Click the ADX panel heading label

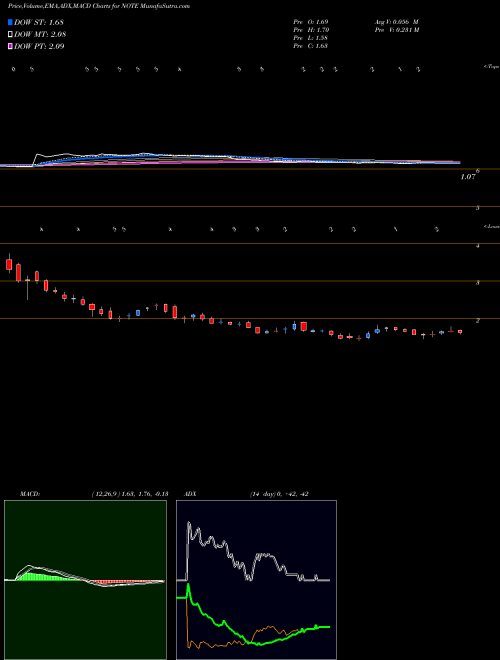coord(190,494)
